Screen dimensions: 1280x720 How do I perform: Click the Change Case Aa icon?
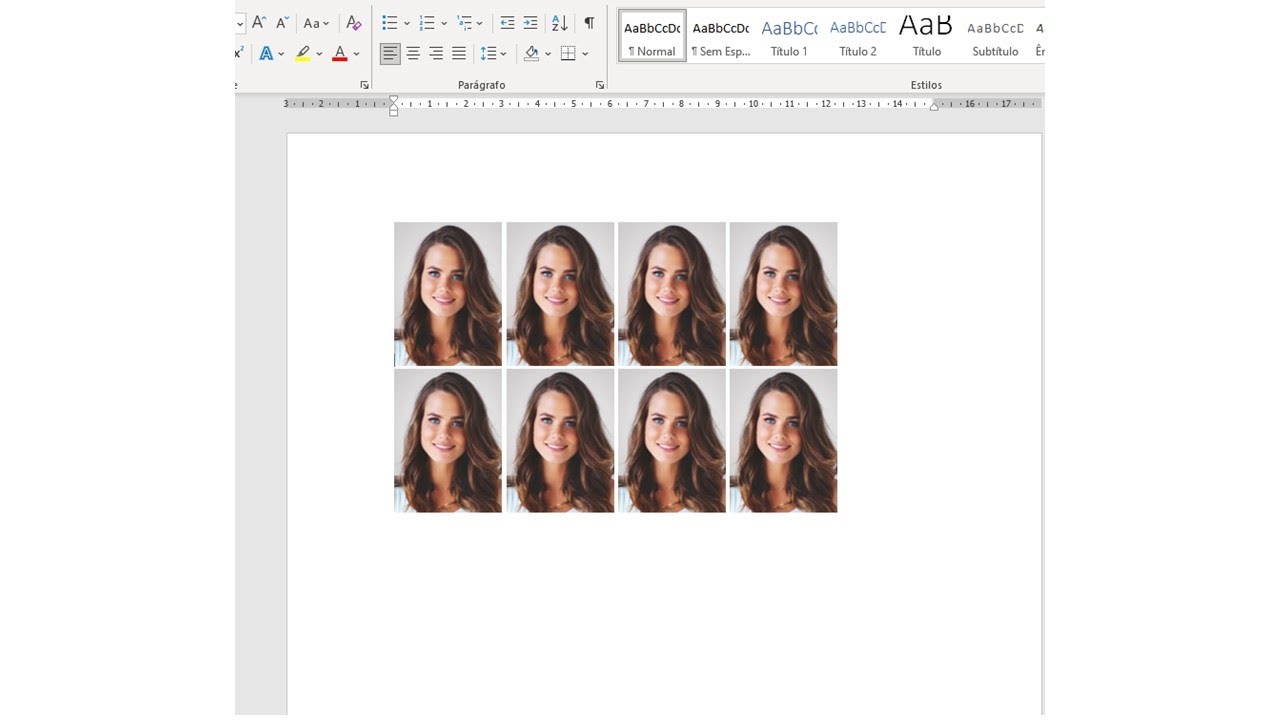click(312, 22)
